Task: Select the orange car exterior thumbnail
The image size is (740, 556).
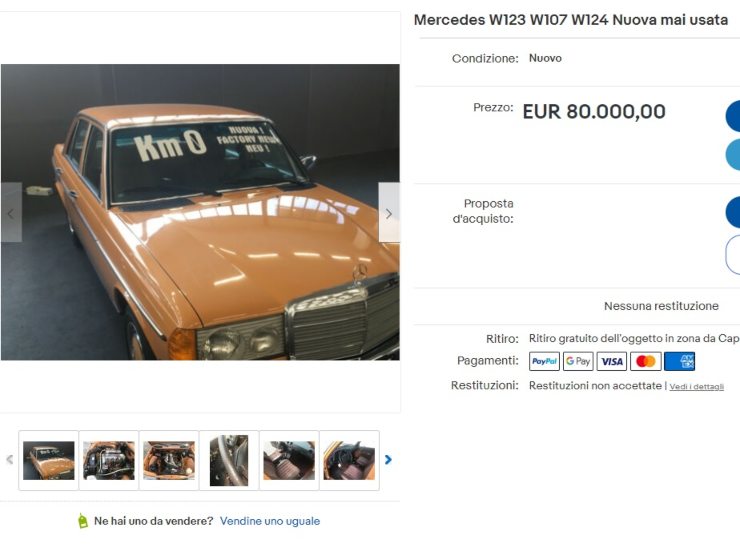Action: 49,460
